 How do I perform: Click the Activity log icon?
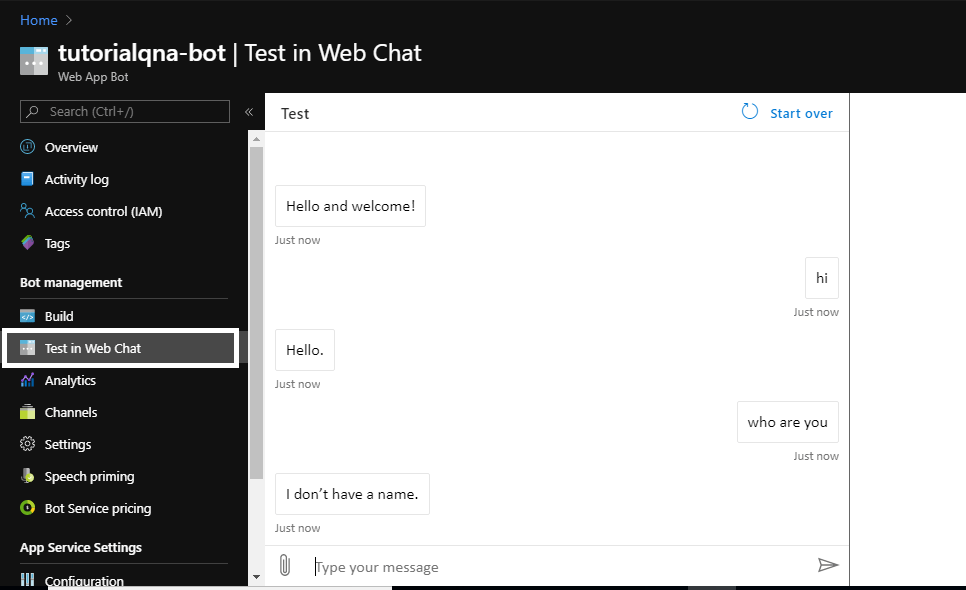(27, 179)
